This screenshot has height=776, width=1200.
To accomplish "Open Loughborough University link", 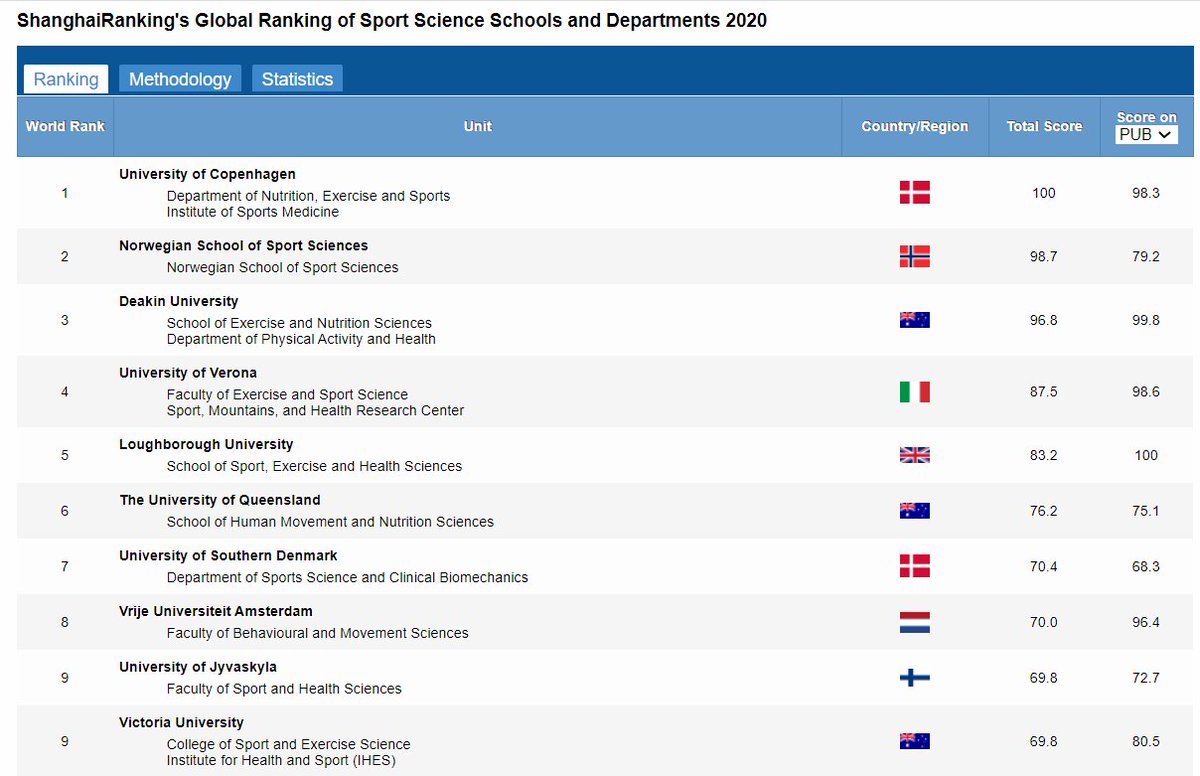I will click(x=206, y=444).
